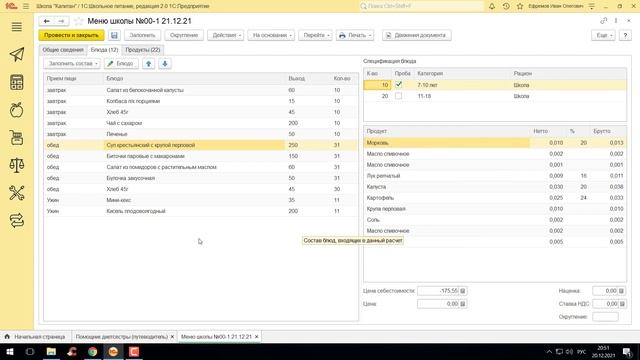This screenshot has width=640, height=360.
Task: Select product row Крупа перловая
Action: coord(495,209)
